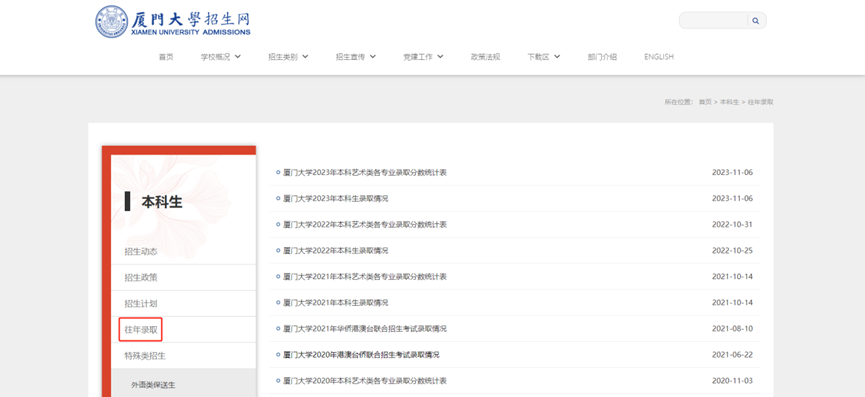Open 厦门大学2022年本科艺术类各专业录取分数统计表
The height and width of the screenshot is (397, 865).
tap(365, 224)
